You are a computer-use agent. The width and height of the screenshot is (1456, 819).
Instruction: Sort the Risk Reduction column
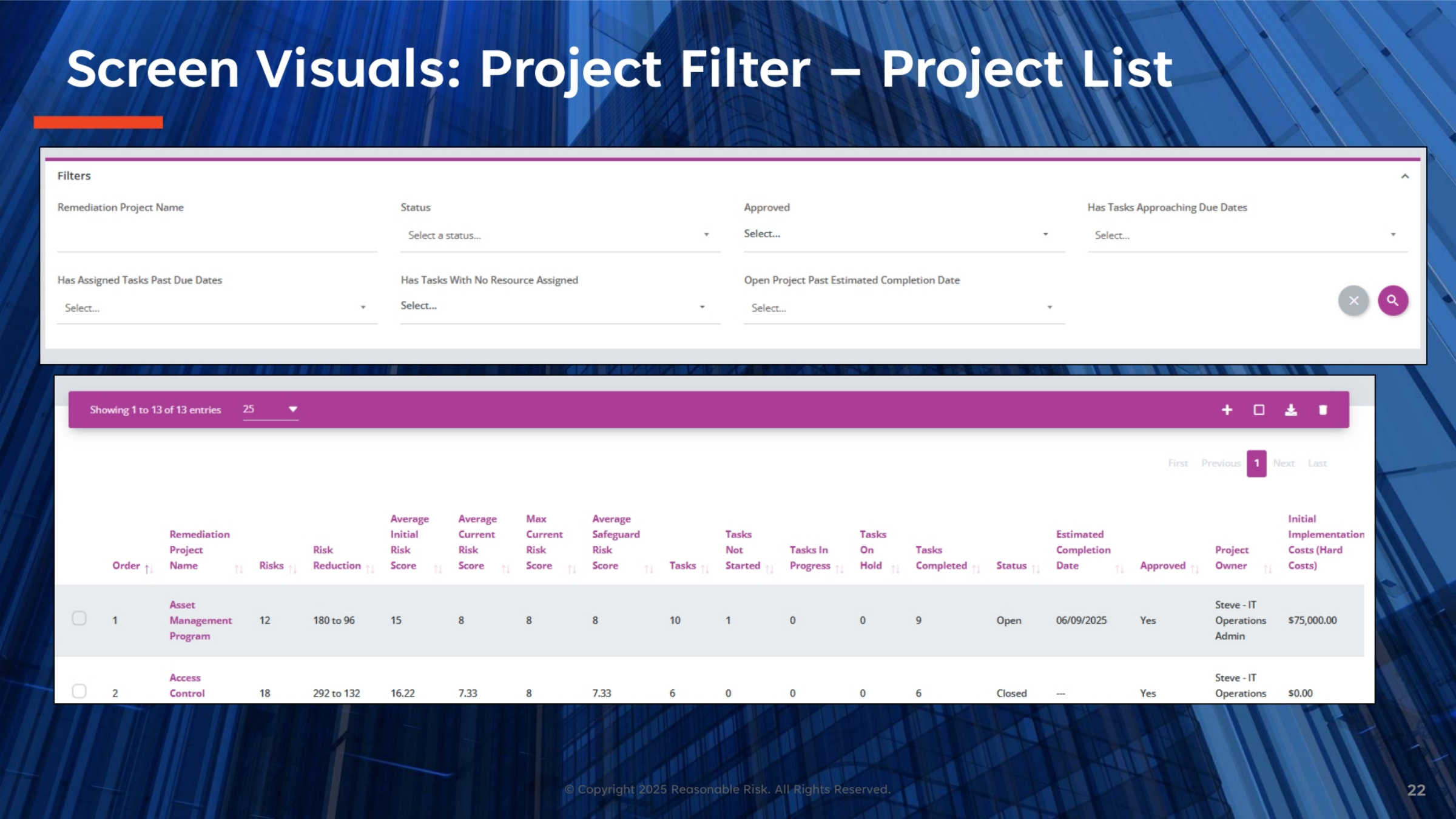coord(370,568)
